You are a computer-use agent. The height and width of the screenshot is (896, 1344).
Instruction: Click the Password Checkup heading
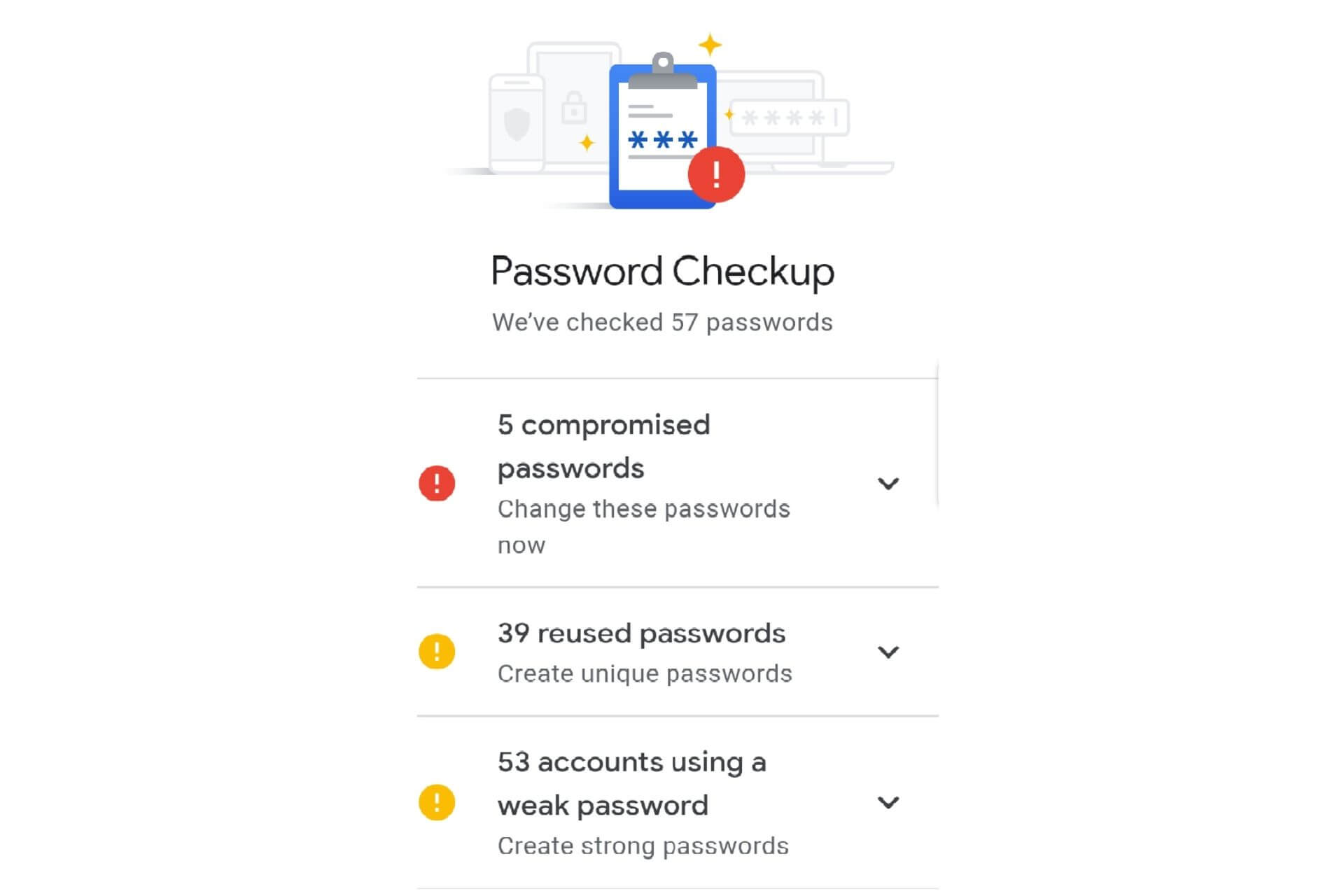click(x=663, y=271)
